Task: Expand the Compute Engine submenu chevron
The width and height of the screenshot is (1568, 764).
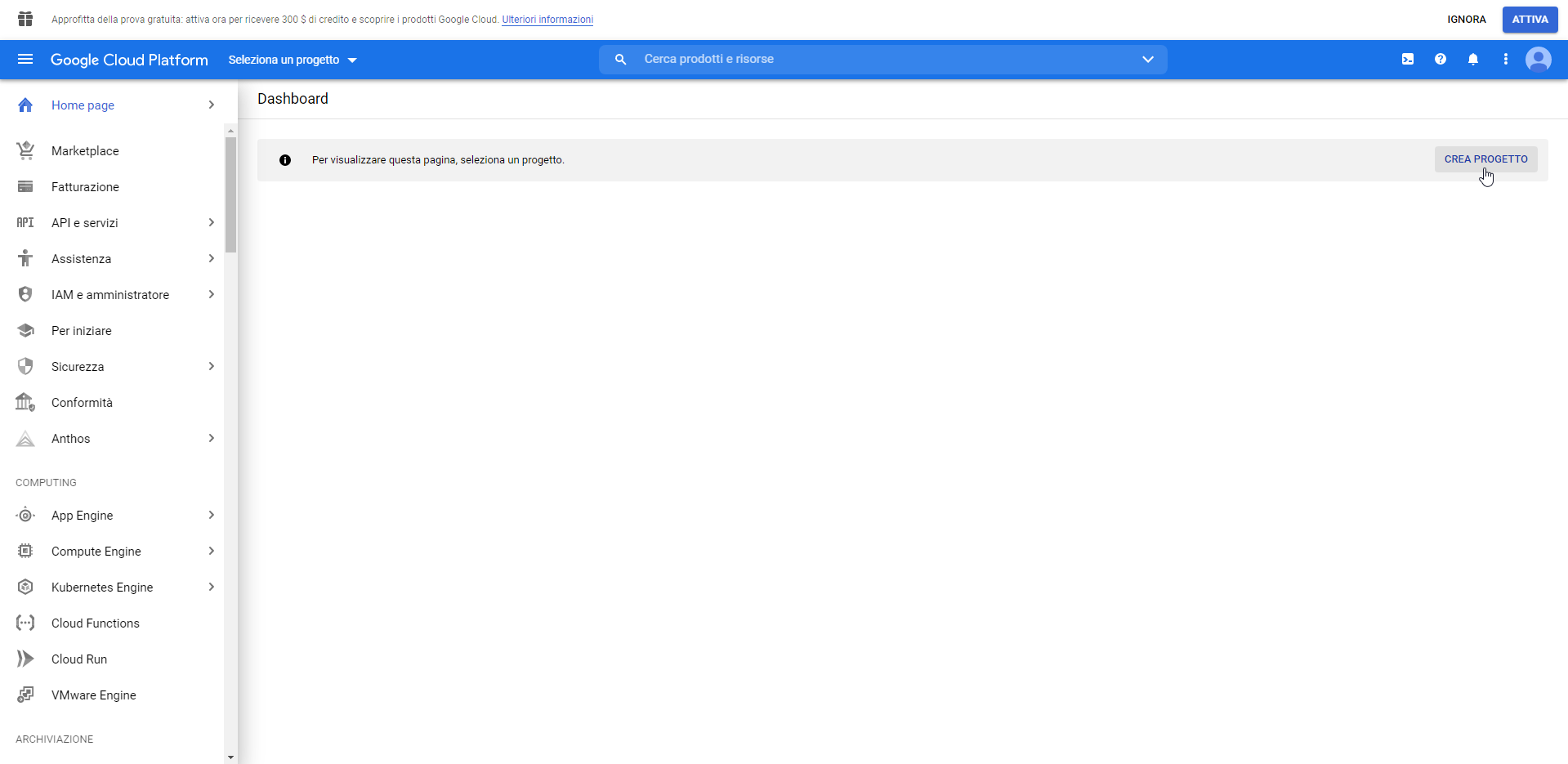Action: [212, 551]
